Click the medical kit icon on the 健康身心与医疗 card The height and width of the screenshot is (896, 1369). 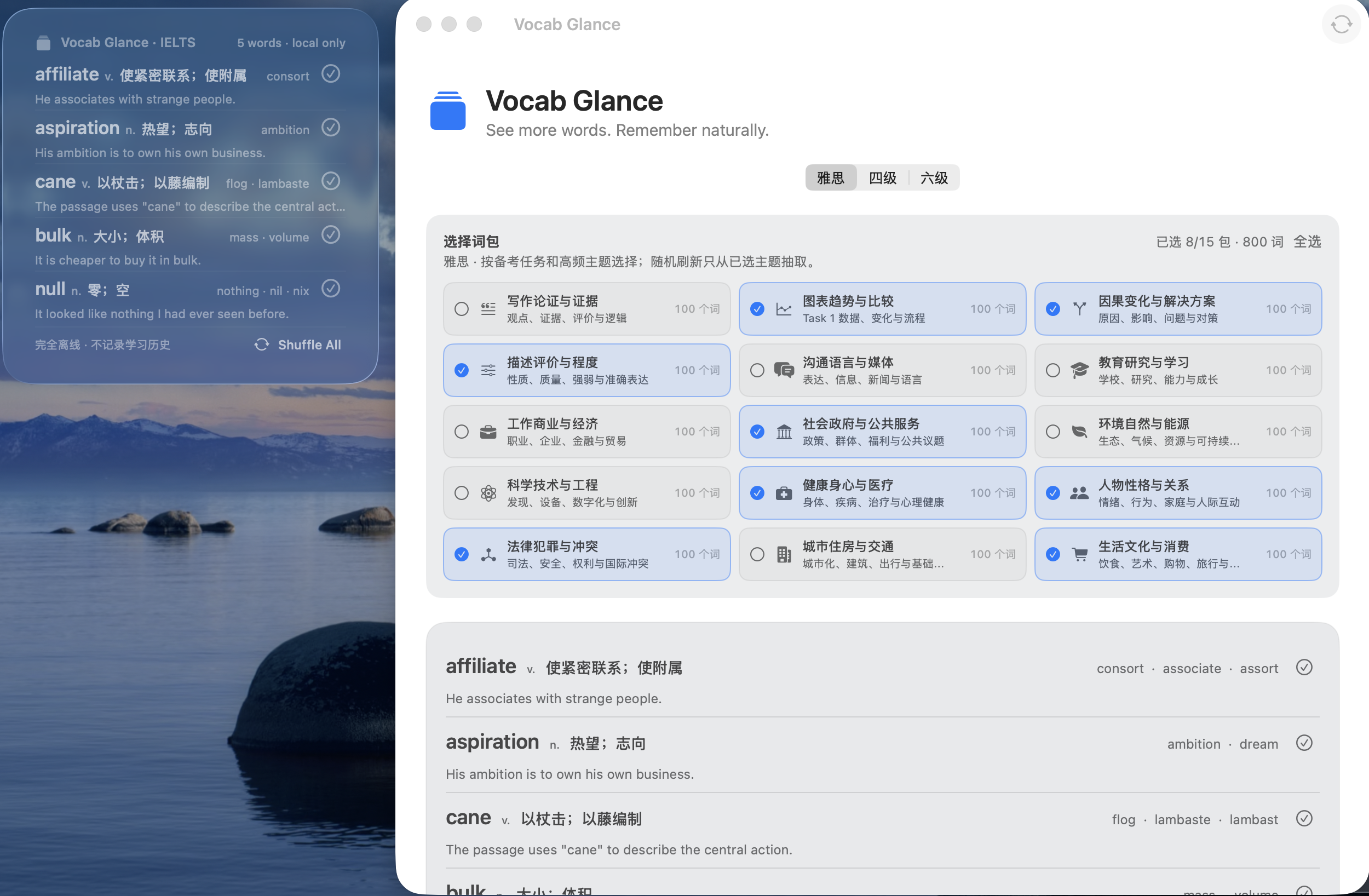(784, 492)
